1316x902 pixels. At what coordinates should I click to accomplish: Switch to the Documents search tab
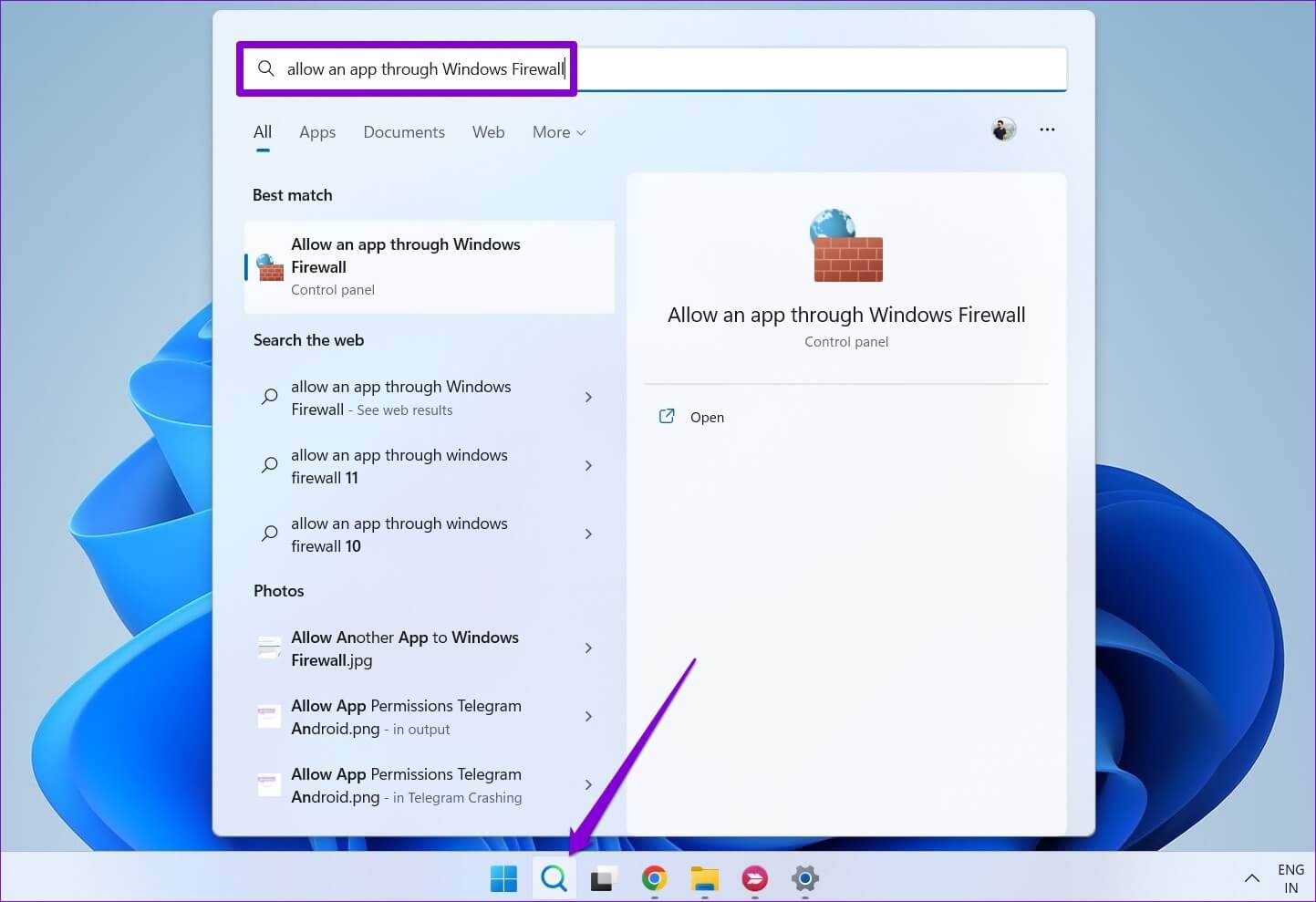[x=404, y=132]
